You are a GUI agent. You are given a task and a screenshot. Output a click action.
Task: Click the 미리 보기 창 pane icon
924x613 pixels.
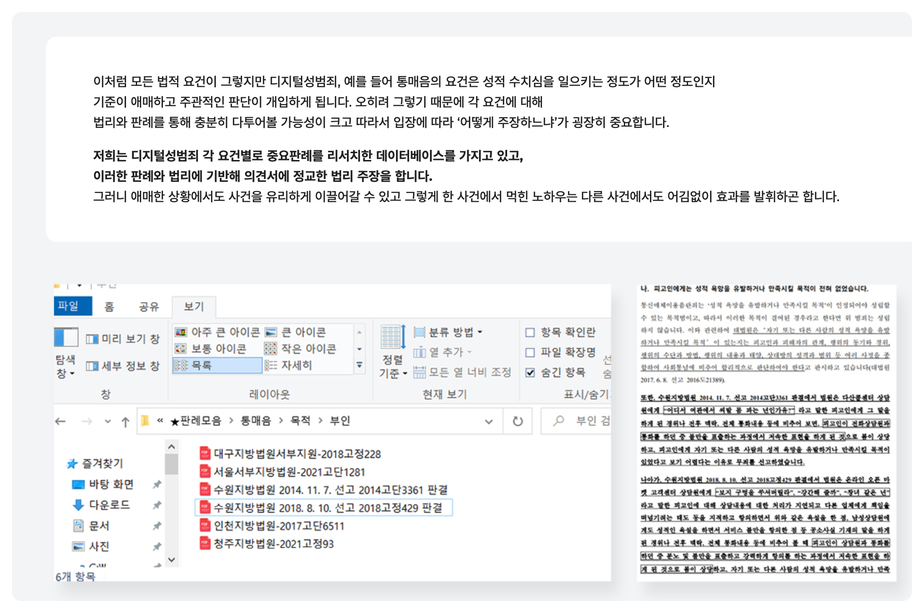122,339
